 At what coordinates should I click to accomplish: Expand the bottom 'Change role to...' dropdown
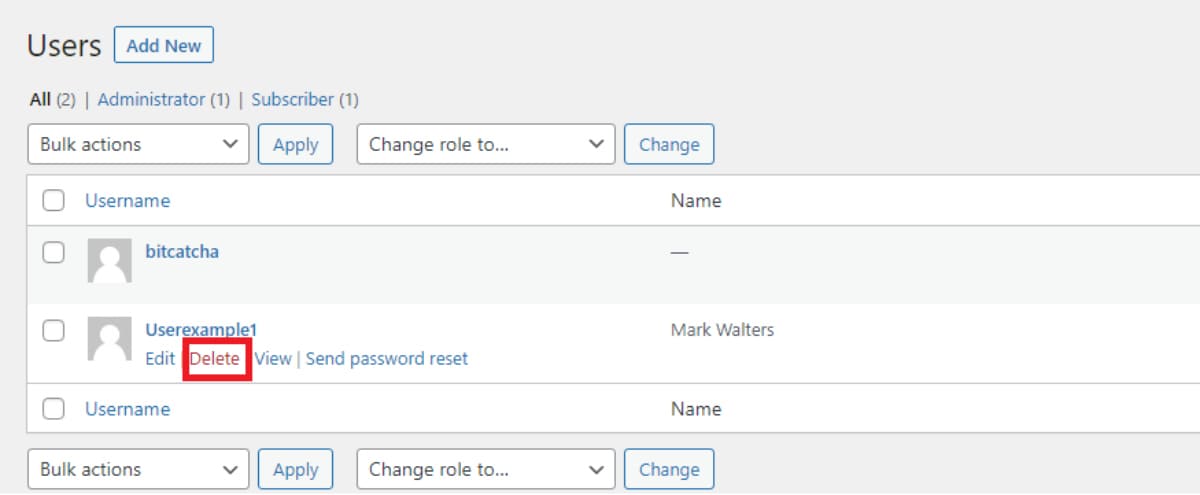486,469
